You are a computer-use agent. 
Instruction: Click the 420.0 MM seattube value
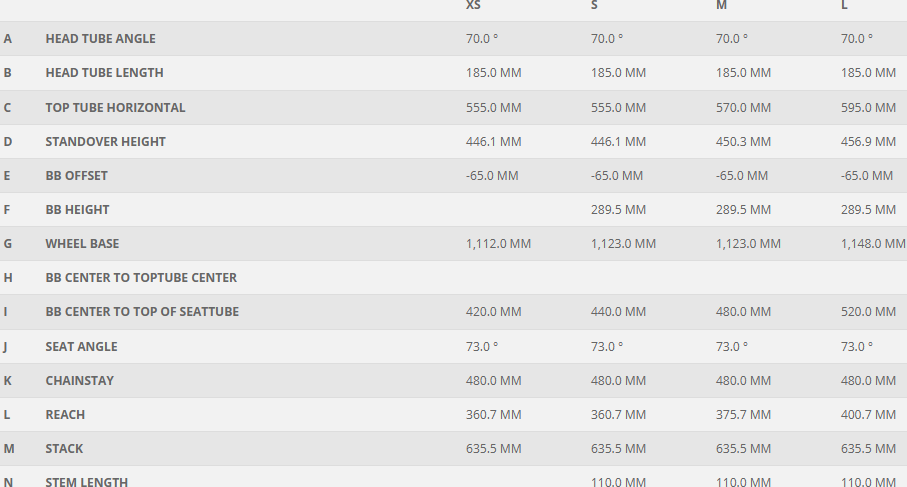(493, 312)
